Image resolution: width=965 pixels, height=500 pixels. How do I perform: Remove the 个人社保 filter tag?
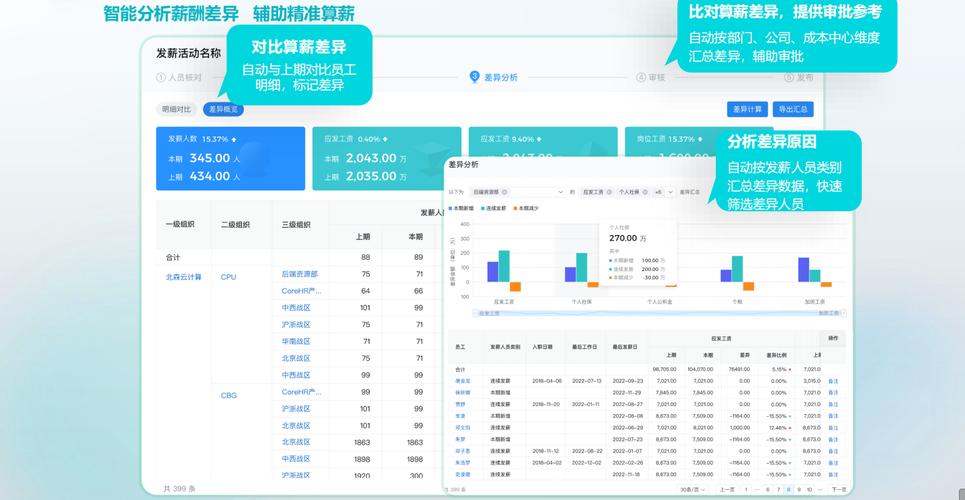[x=644, y=192]
